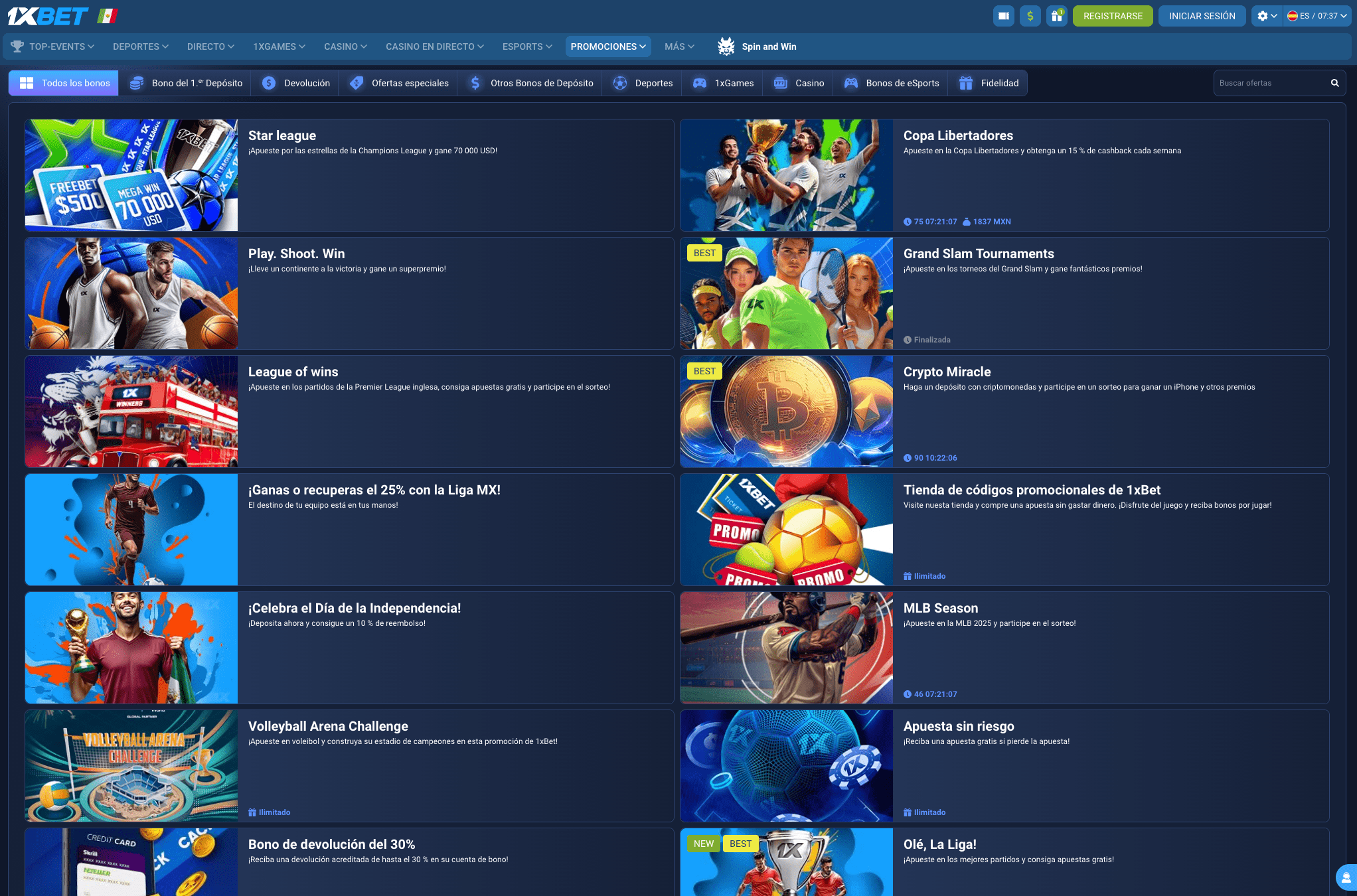This screenshot has height=896, width=1357.
Task: Select the Fidelidad tab
Action: pos(989,83)
